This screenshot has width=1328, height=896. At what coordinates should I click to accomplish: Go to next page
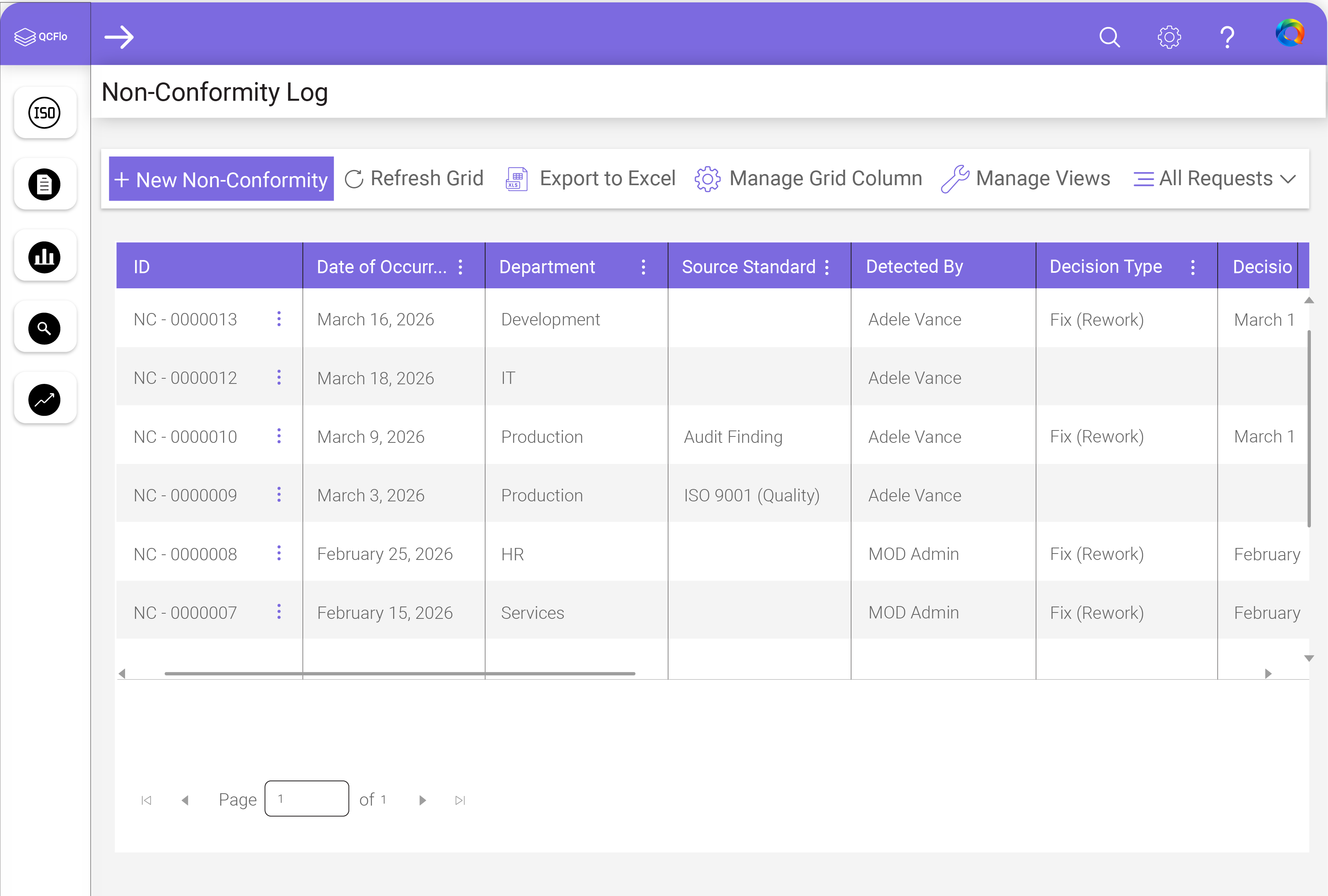coord(422,800)
